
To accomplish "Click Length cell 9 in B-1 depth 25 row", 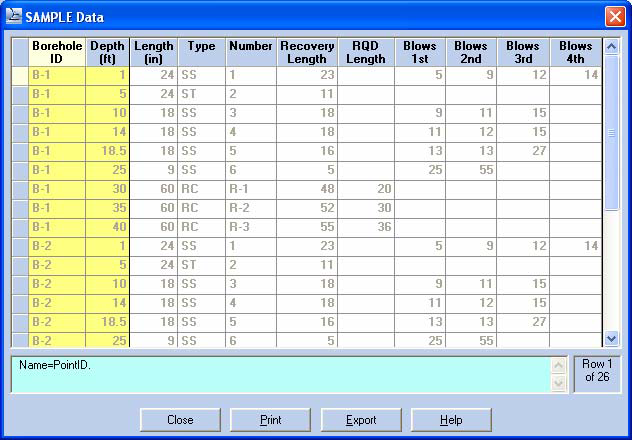I will click(154, 170).
